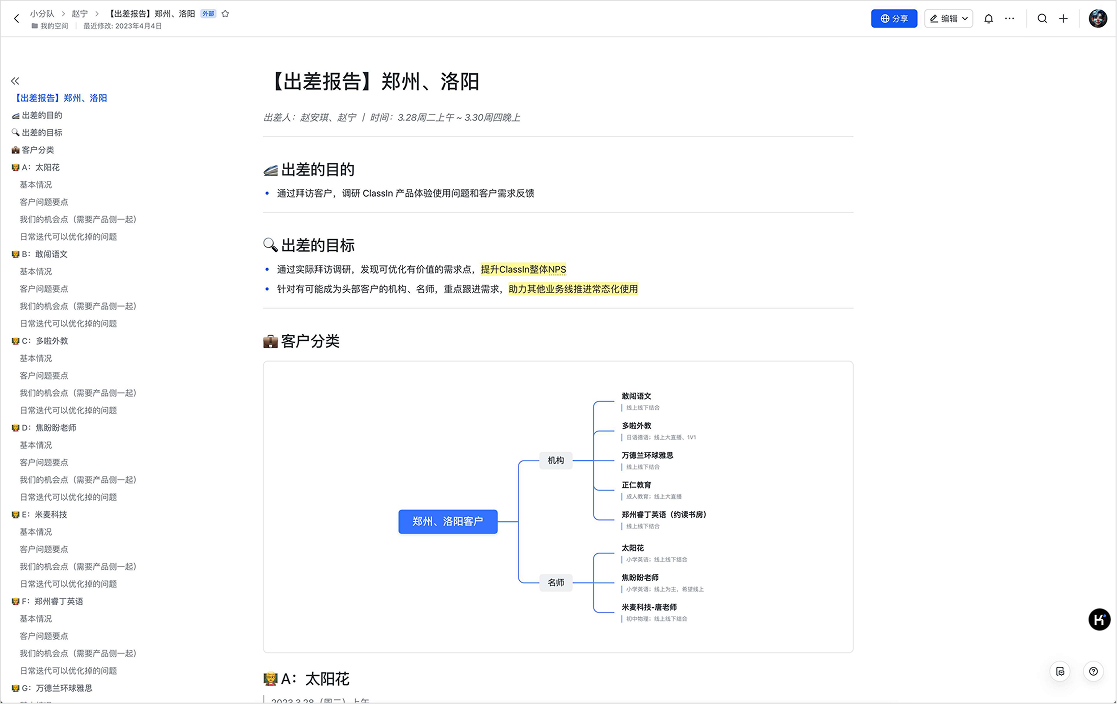Go to 小分队 breadcrumb
Image resolution: width=1117 pixels, height=704 pixels.
(x=42, y=14)
